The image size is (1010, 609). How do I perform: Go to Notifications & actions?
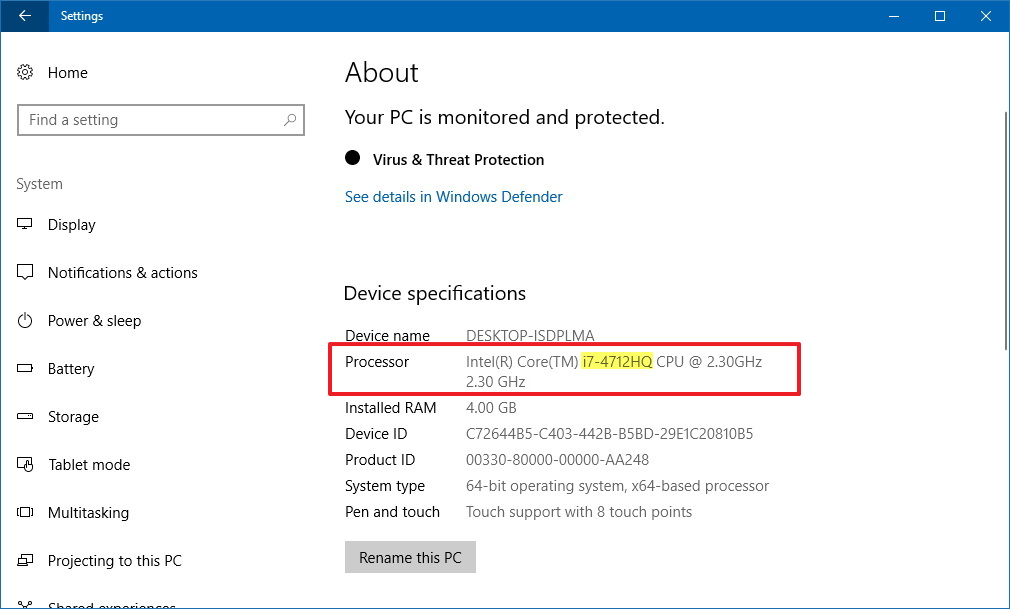tap(122, 273)
